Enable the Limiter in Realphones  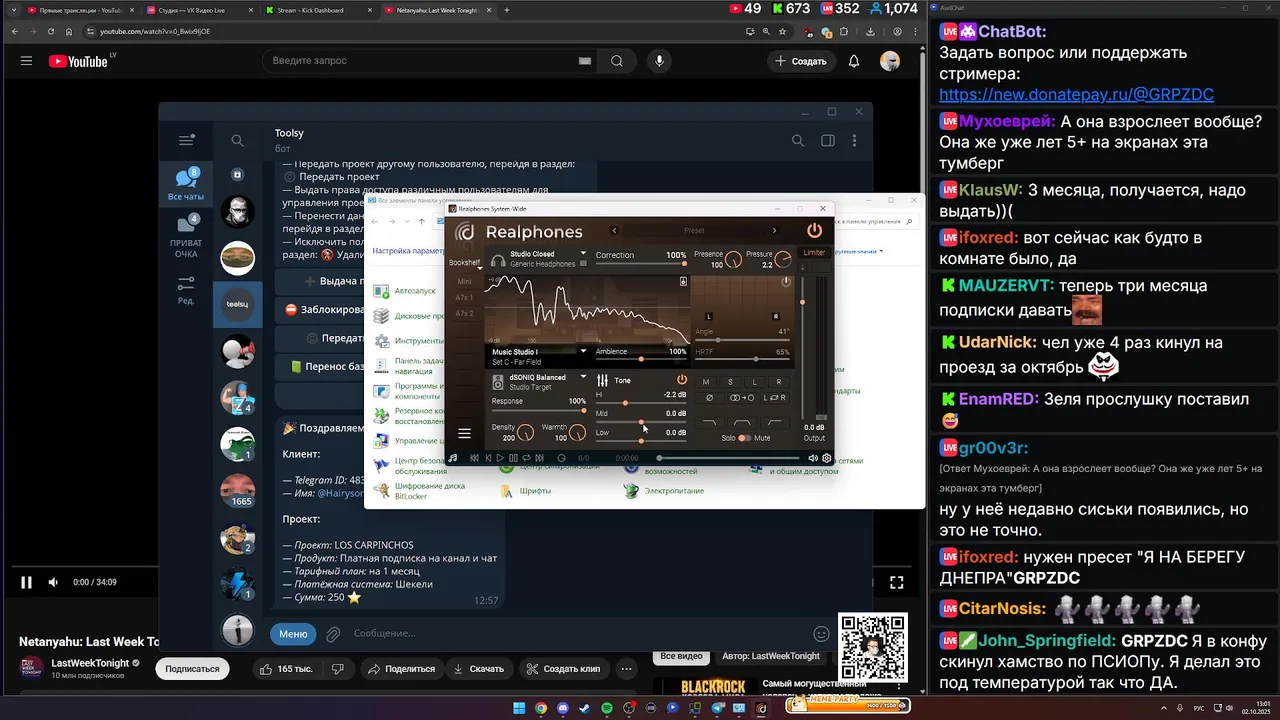(814, 252)
